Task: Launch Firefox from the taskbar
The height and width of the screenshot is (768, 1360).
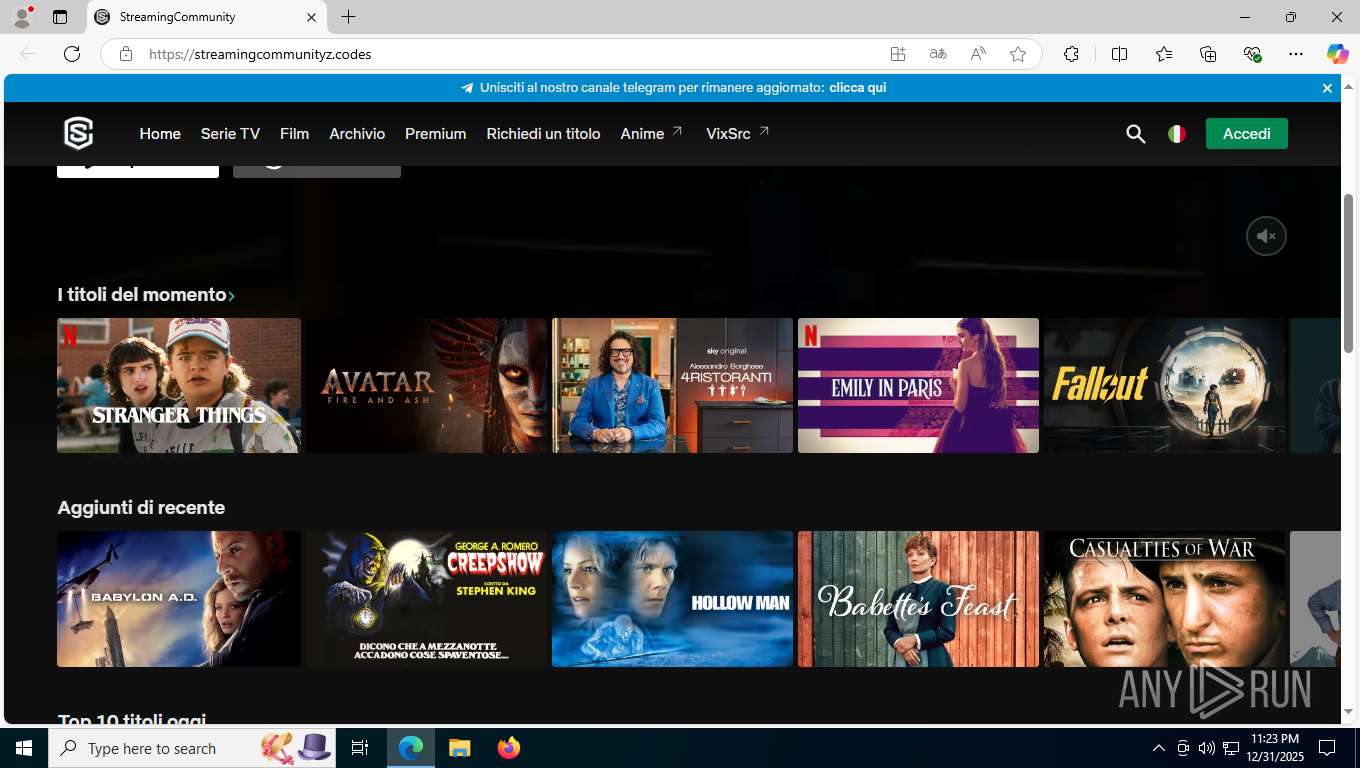Action: [509, 748]
